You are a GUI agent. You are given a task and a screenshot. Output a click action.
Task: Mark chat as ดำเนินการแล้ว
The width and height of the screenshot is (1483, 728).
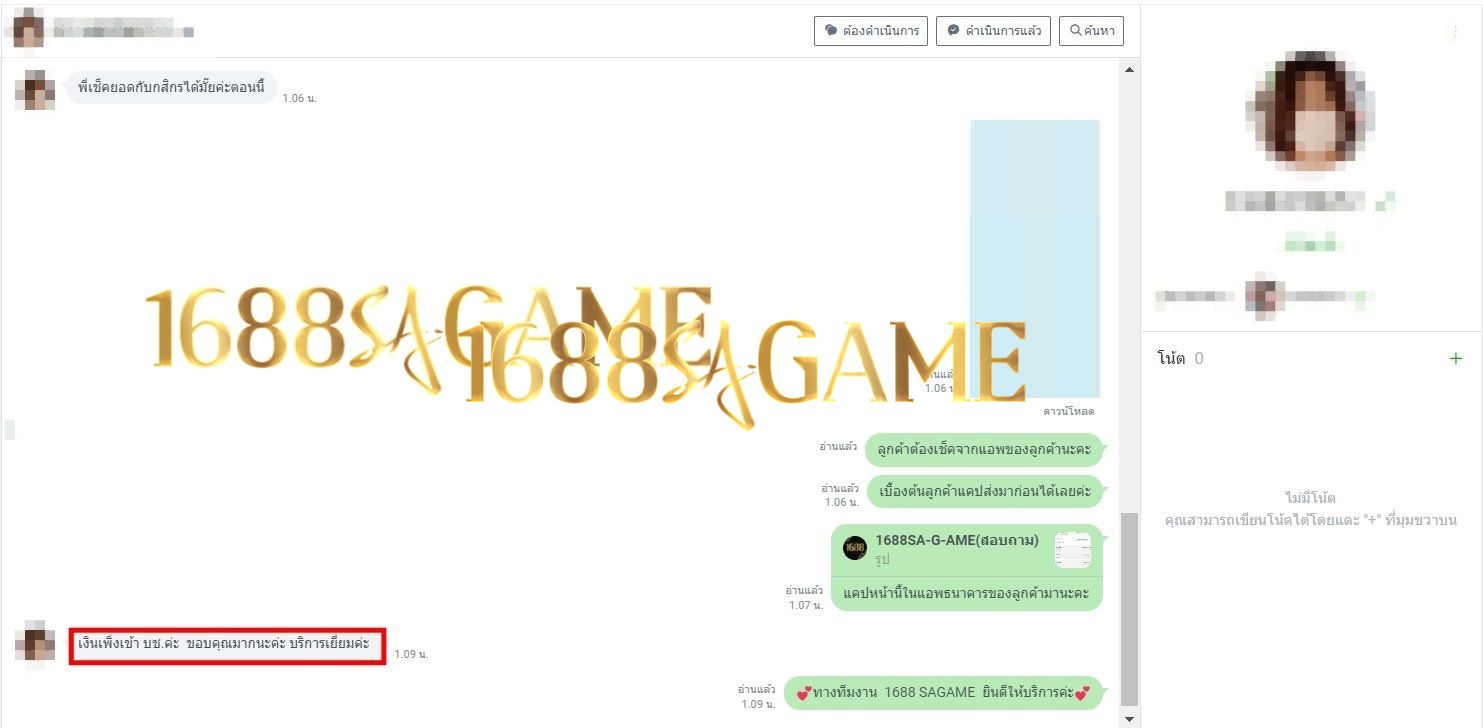tap(994, 31)
